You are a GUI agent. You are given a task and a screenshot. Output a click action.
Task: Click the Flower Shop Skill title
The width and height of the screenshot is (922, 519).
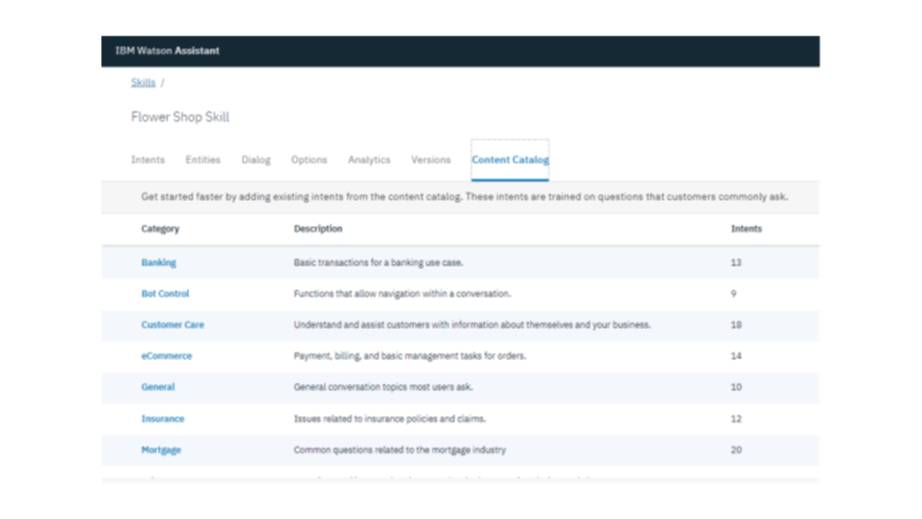pyautogui.click(x=180, y=117)
